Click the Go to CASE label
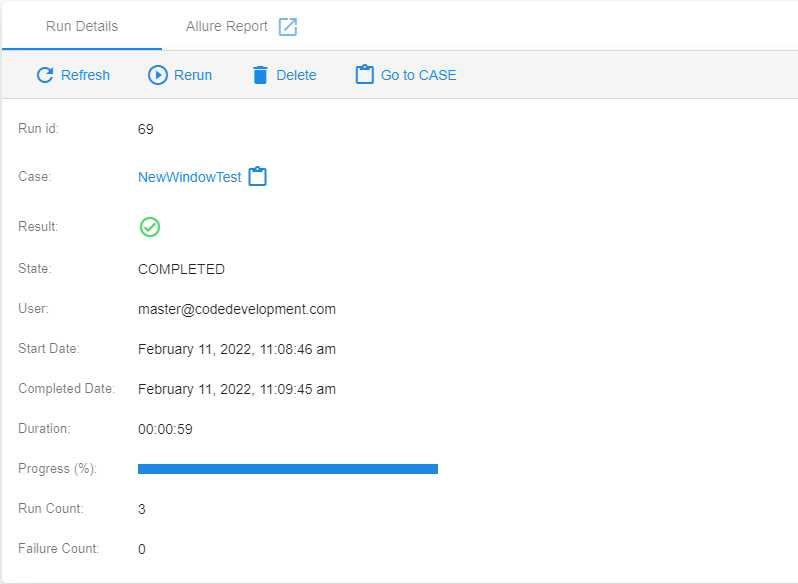Screen dimensions: 798x584 click(419, 75)
